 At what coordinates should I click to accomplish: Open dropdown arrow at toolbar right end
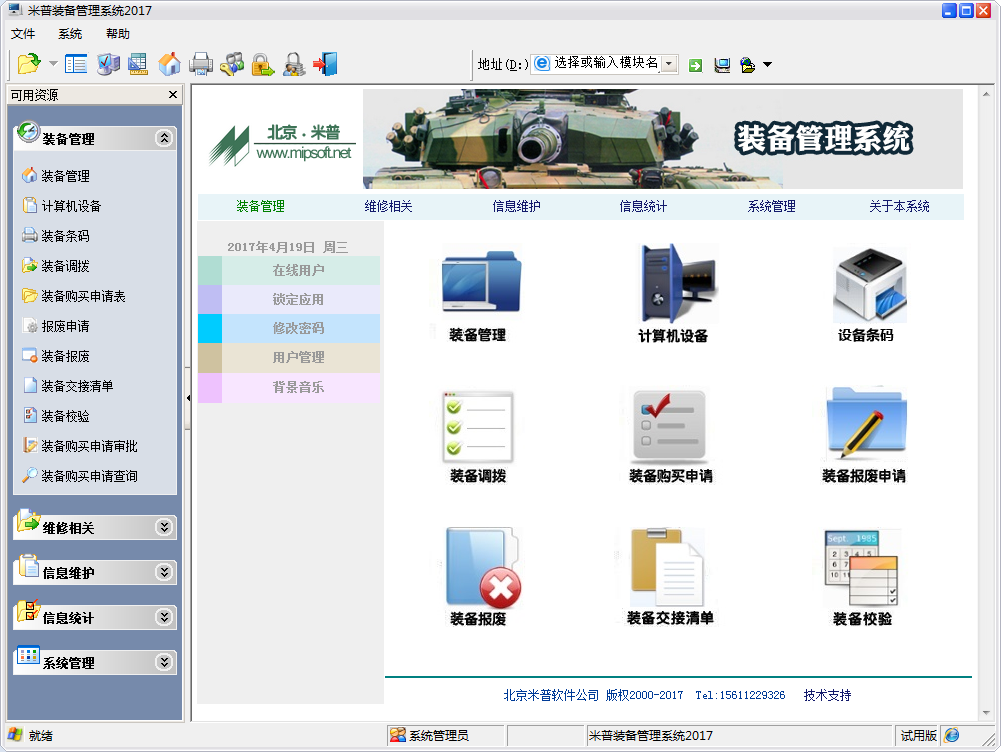coord(767,64)
